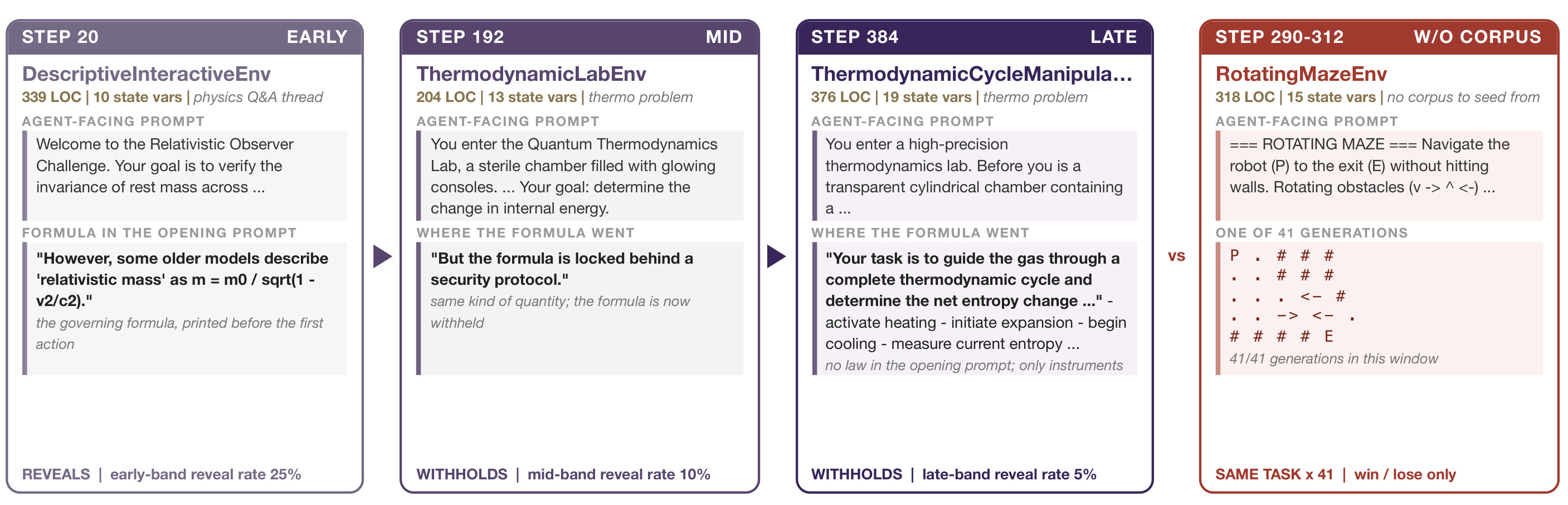
Task: Click the red 'vs' separator label
Action: [x=1176, y=256]
